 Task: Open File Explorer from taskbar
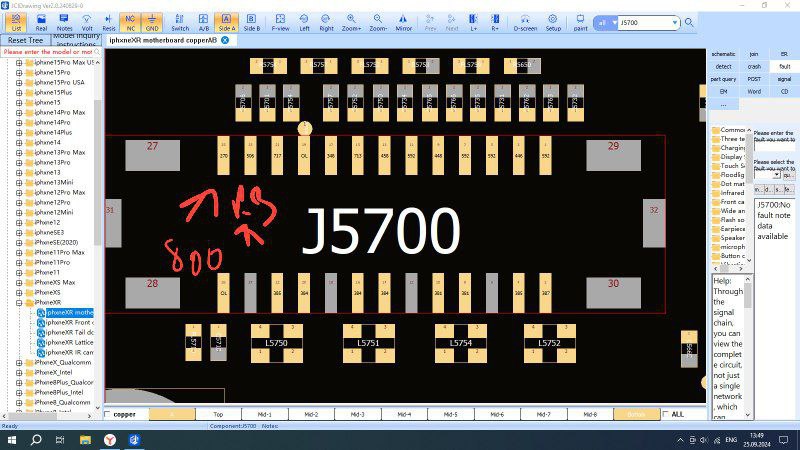pyautogui.click(x=85, y=440)
